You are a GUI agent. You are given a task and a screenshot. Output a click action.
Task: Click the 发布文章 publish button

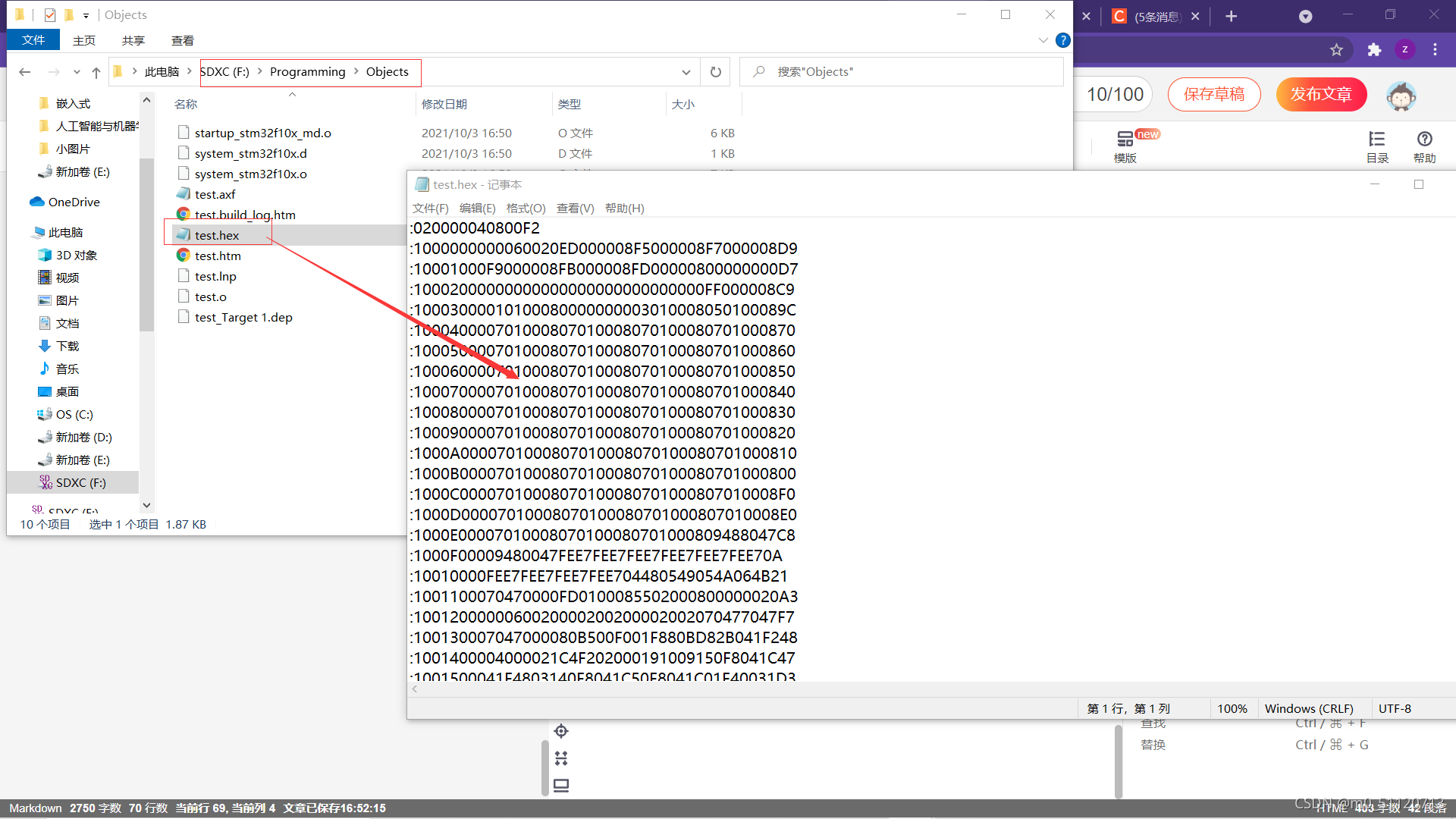1321,94
